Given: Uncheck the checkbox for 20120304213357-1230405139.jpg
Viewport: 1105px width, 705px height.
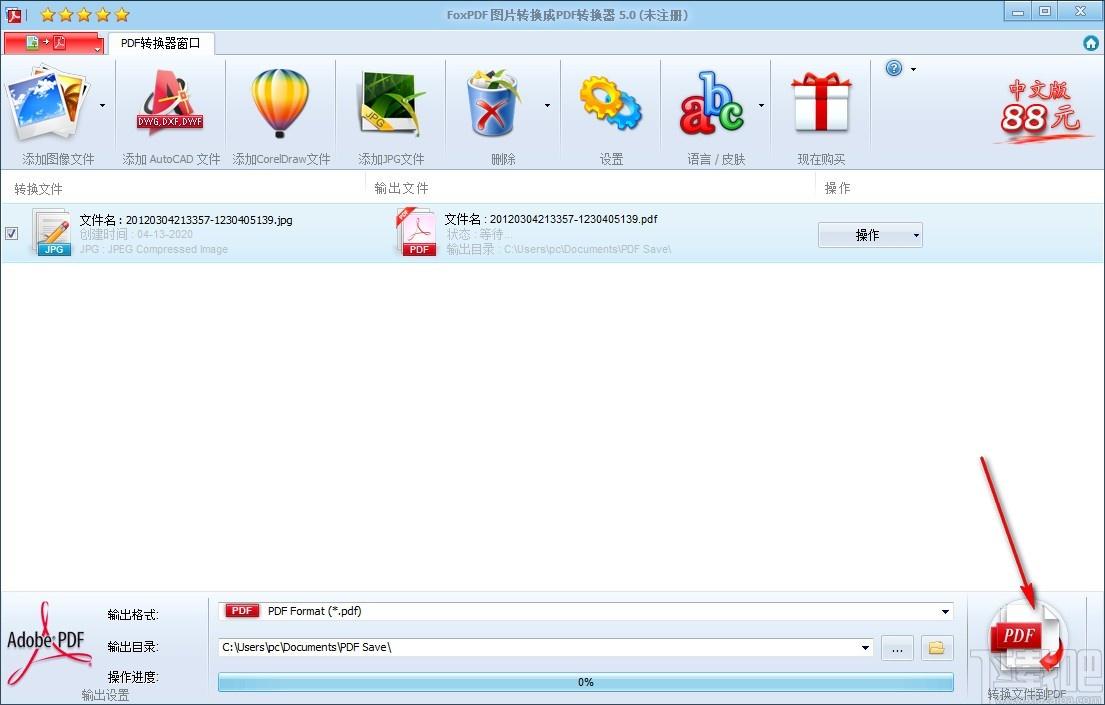Looking at the screenshot, I should 11,233.
